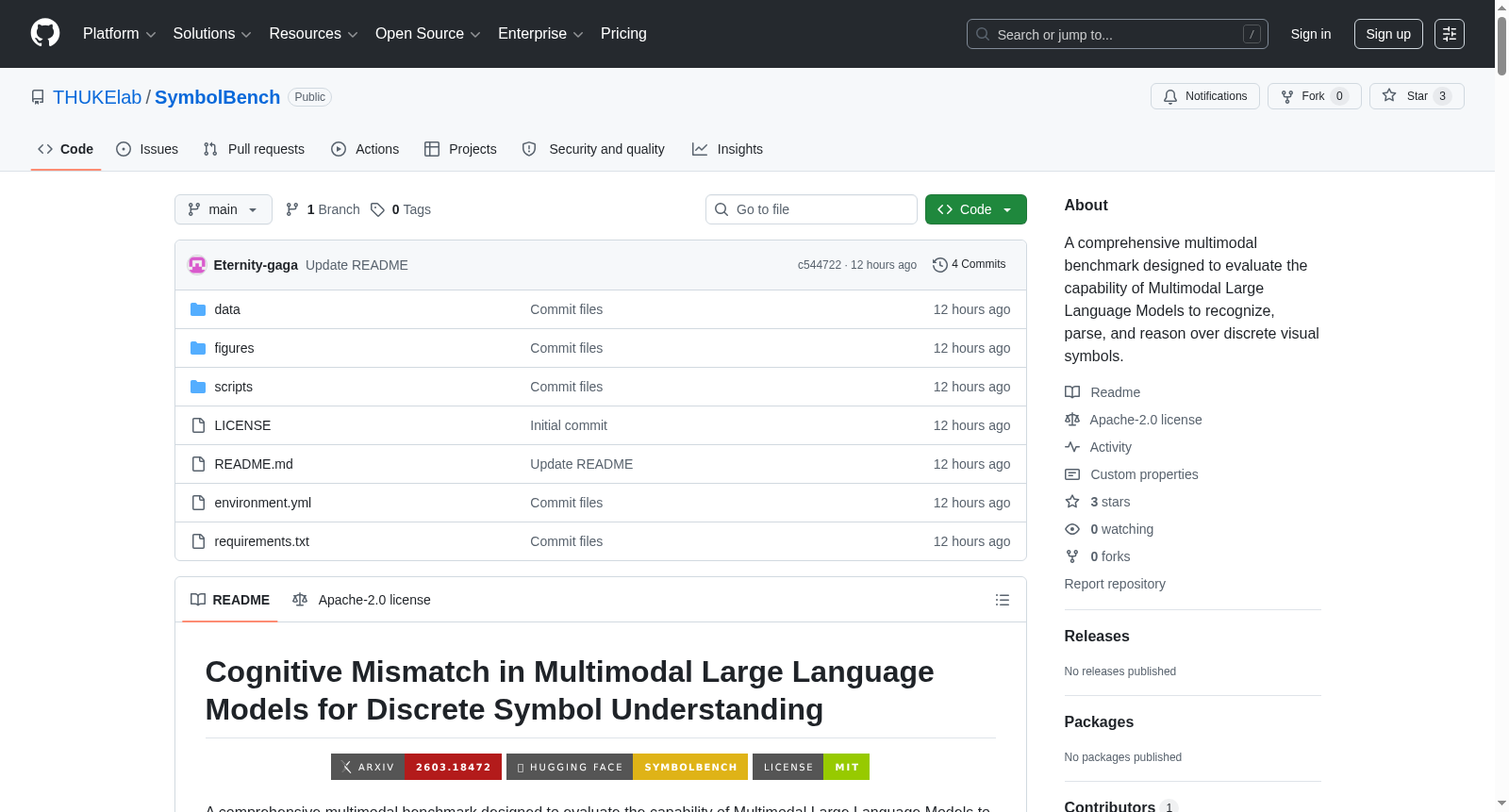The image size is (1509, 812).
Task: Click the star icon in Star button
Action: 1389,95
